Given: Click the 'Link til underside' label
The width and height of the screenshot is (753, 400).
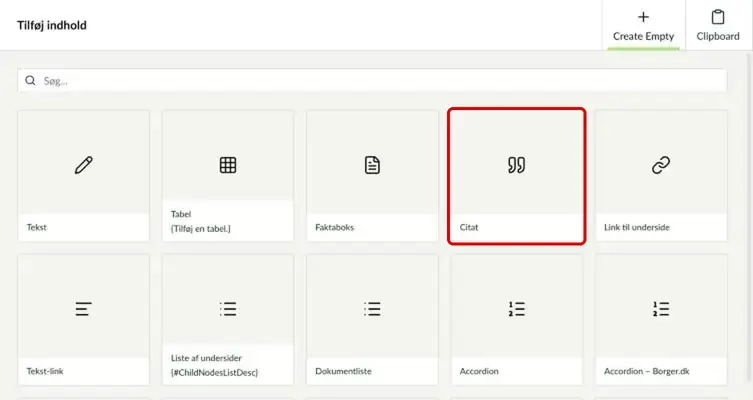Looking at the screenshot, I should pos(637,227).
